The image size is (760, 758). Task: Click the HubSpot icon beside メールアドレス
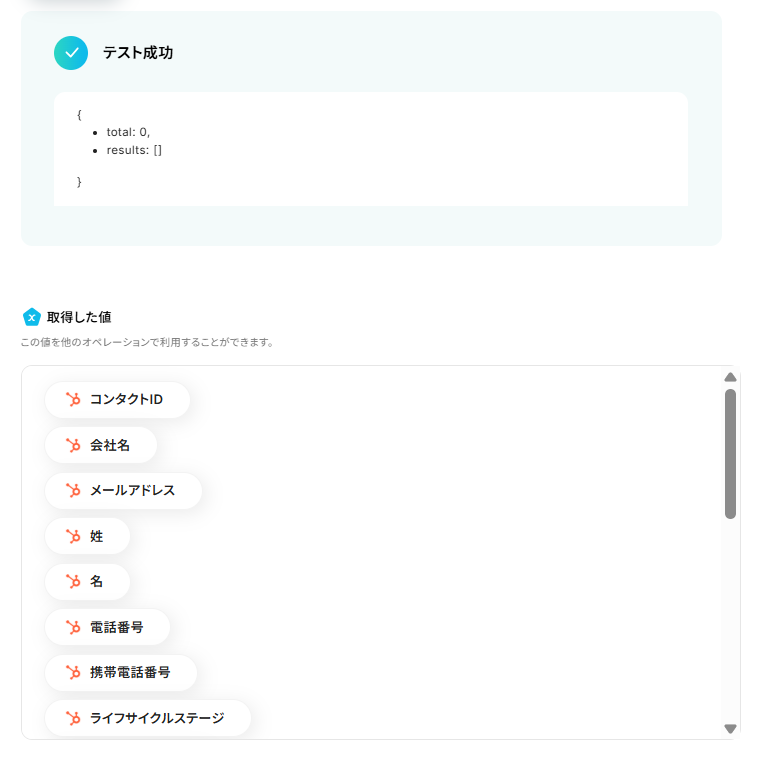point(73,490)
